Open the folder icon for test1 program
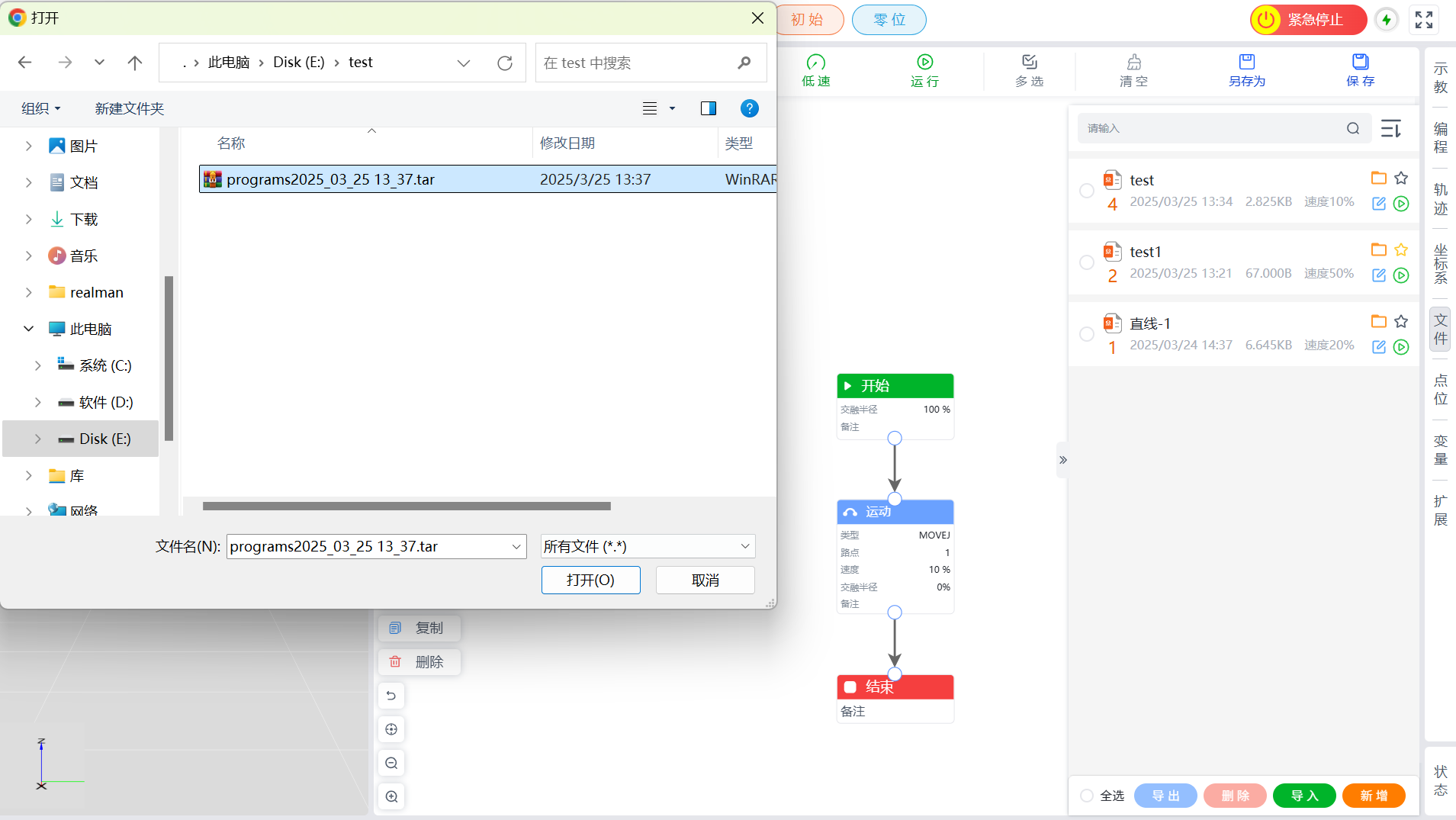 coord(1378,250)
